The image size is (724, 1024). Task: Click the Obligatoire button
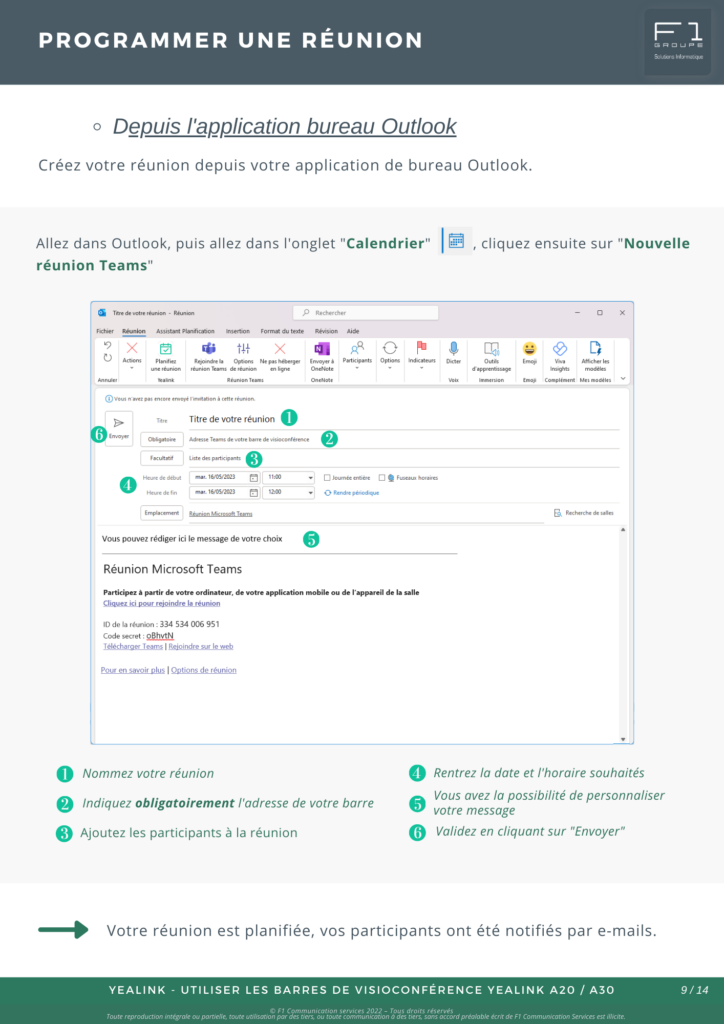coord(162,440)
